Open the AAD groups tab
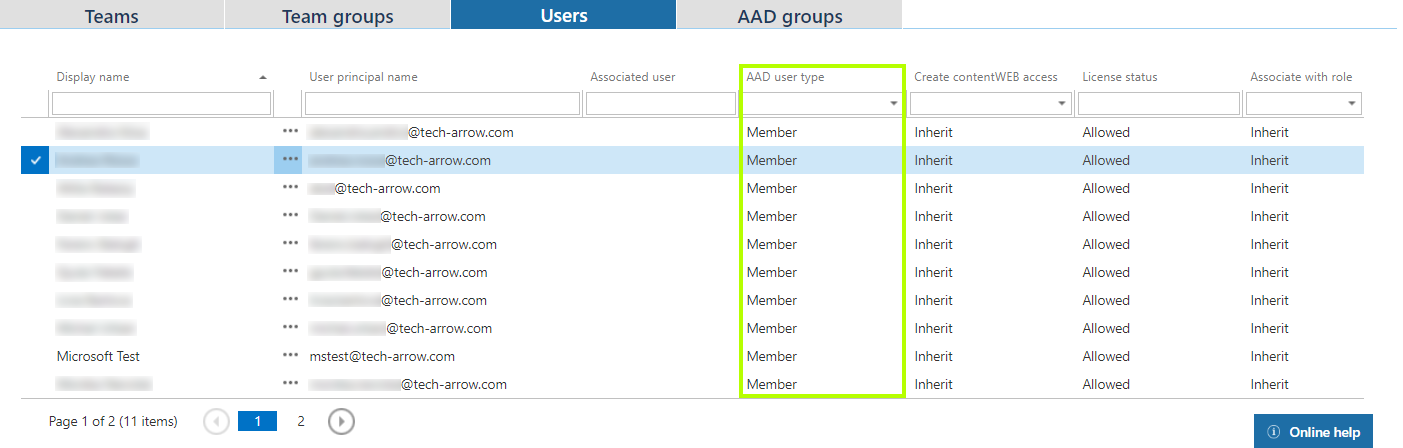The image size is (1403, 448). [x=789, y=16]
